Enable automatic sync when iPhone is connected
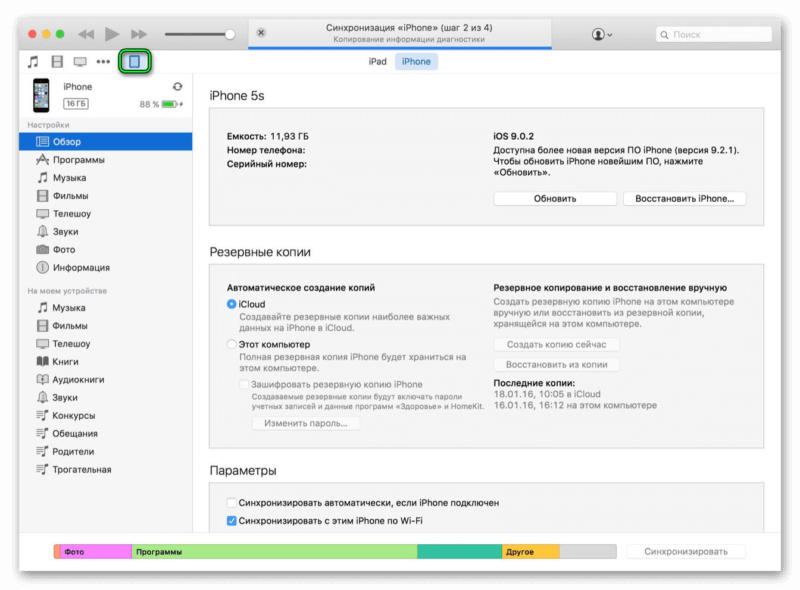Screen dimensions: 800x590 pos(232,503)
